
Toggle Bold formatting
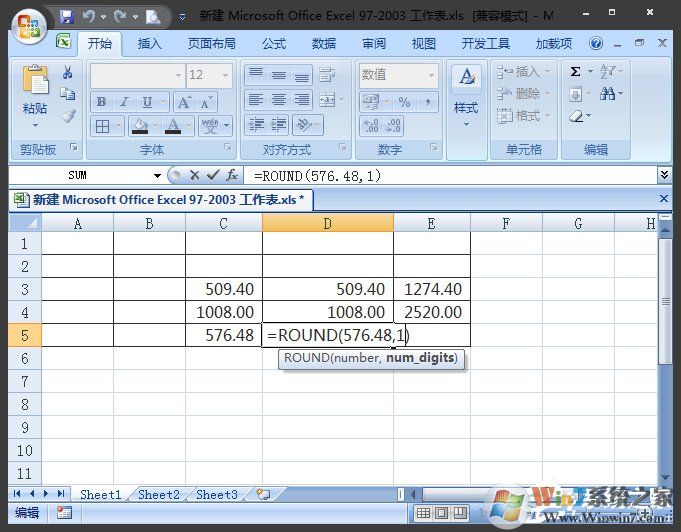(101, 102)
